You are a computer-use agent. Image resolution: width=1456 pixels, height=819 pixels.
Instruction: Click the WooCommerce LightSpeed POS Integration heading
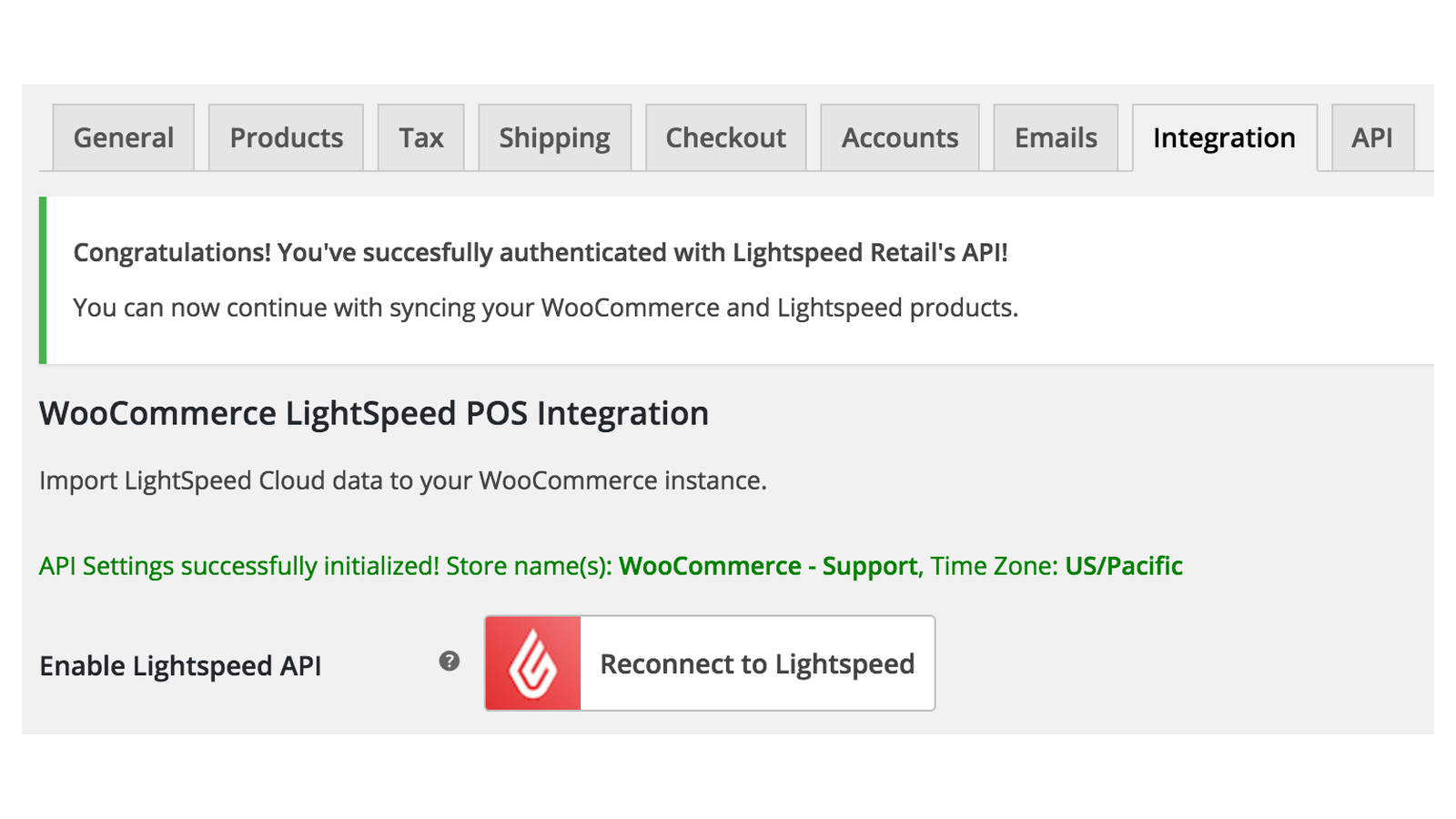[x=374, y=414]
